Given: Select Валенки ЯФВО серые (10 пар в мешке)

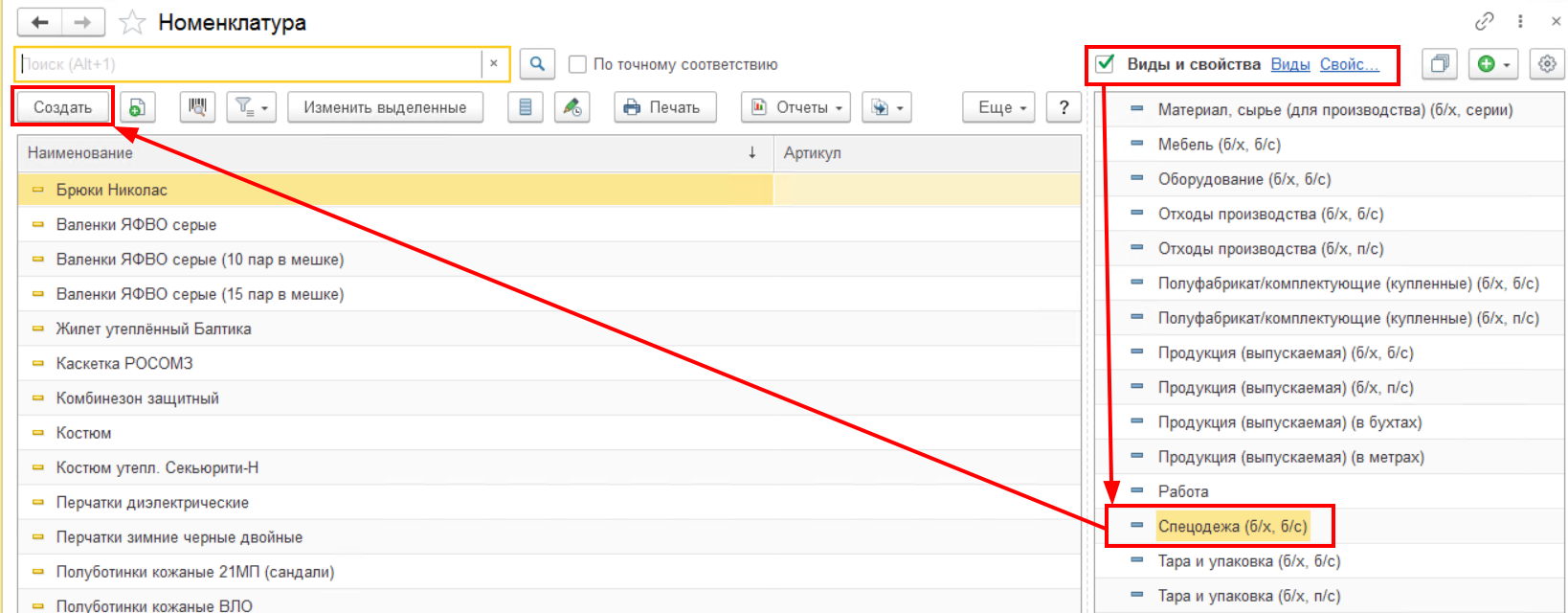Looking at the screenshot, I should coord(549,260).
